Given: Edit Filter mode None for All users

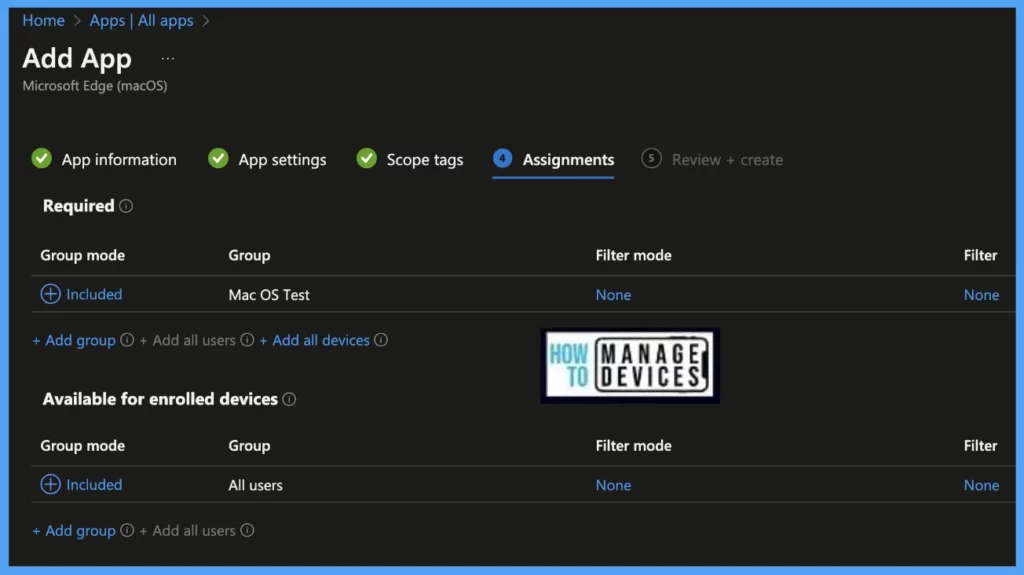Looking at the screenshot, I should tap(613, 485).
